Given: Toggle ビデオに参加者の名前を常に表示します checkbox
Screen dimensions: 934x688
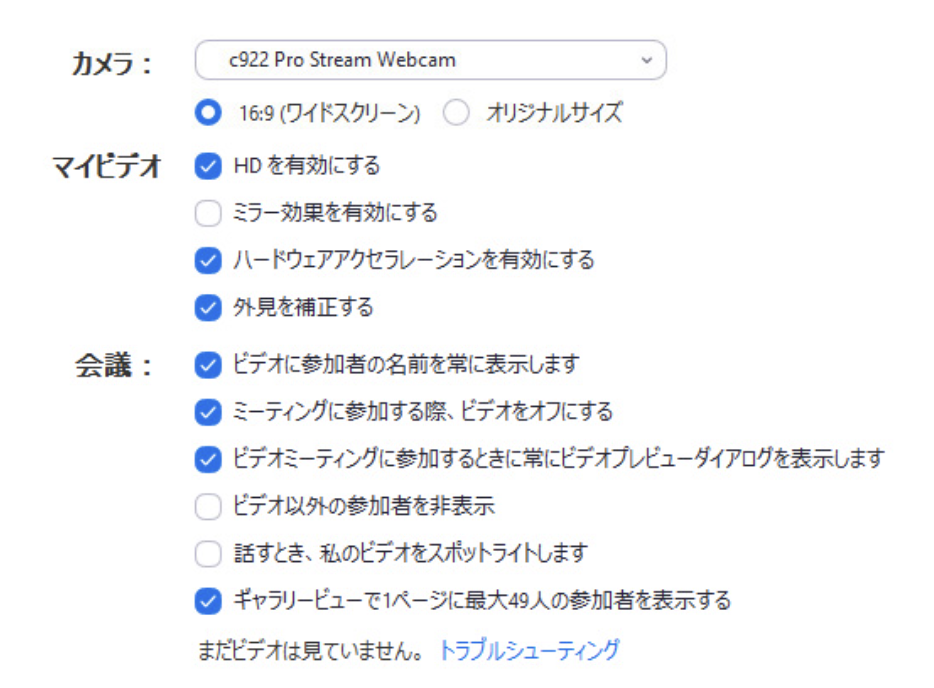Looking at the screenshot, I should [208, 365].
